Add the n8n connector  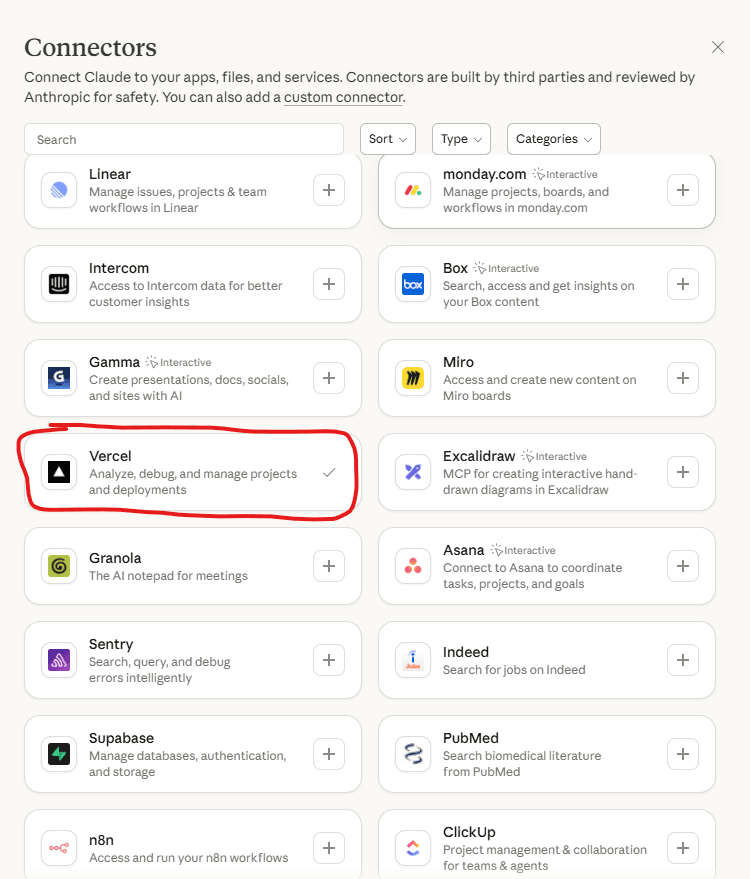click(x=329, y=848)
